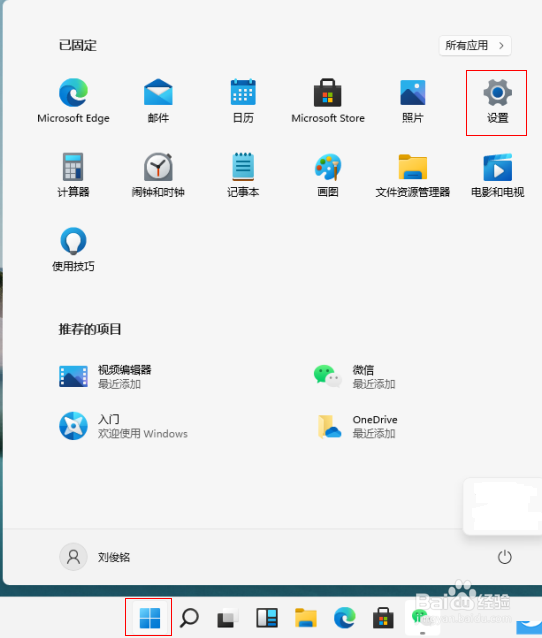
Task: Open taskbar search magnifier
Action: [189, 618]
